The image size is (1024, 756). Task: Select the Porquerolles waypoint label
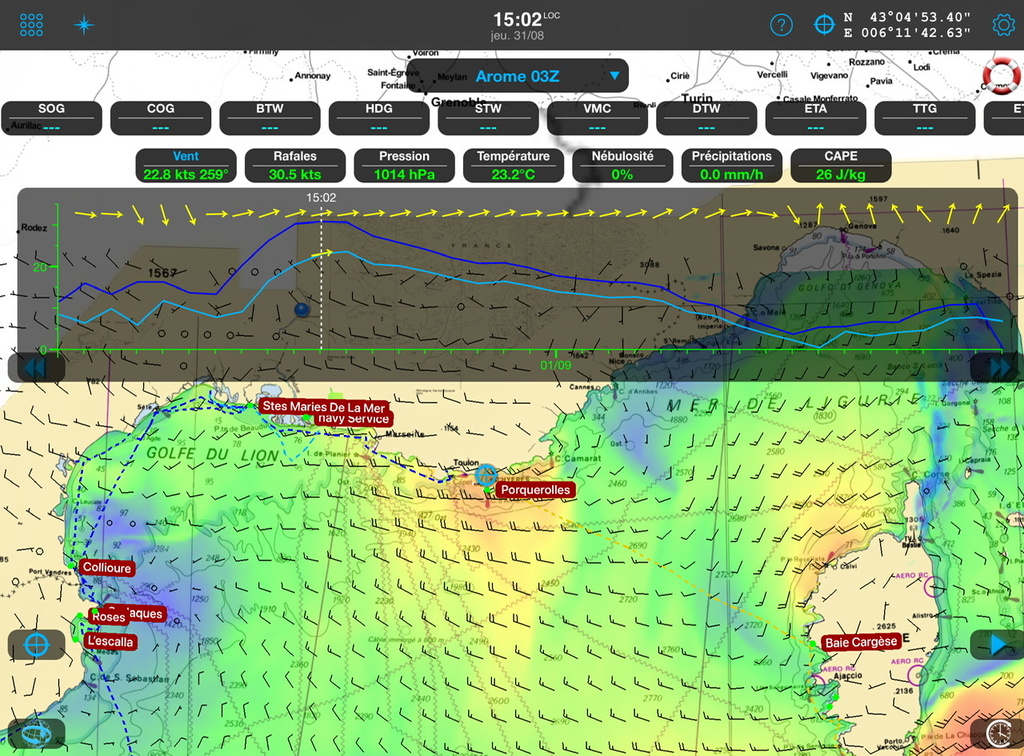click(x=536, y=490)
